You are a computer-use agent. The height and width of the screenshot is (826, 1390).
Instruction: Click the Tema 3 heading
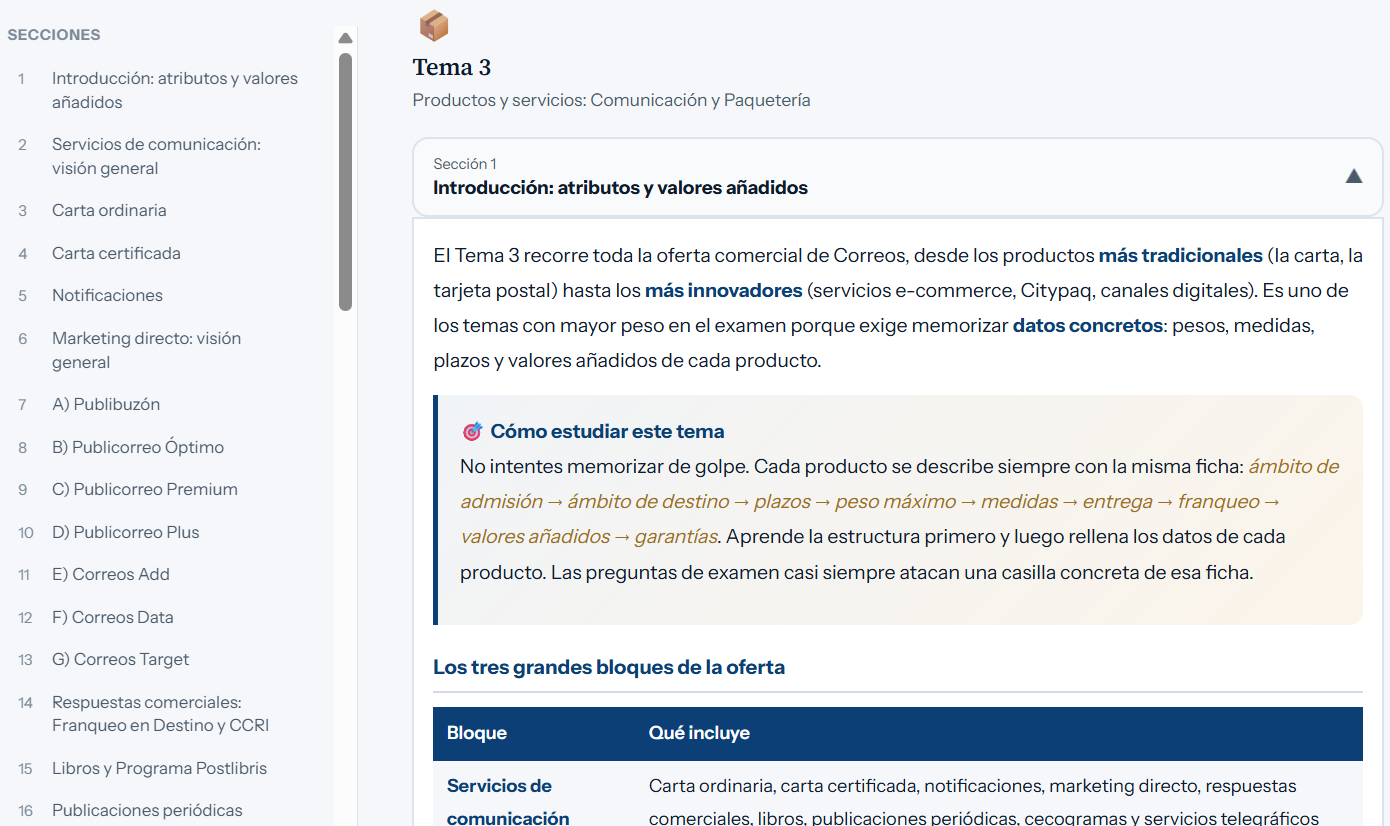pos(452,68)
